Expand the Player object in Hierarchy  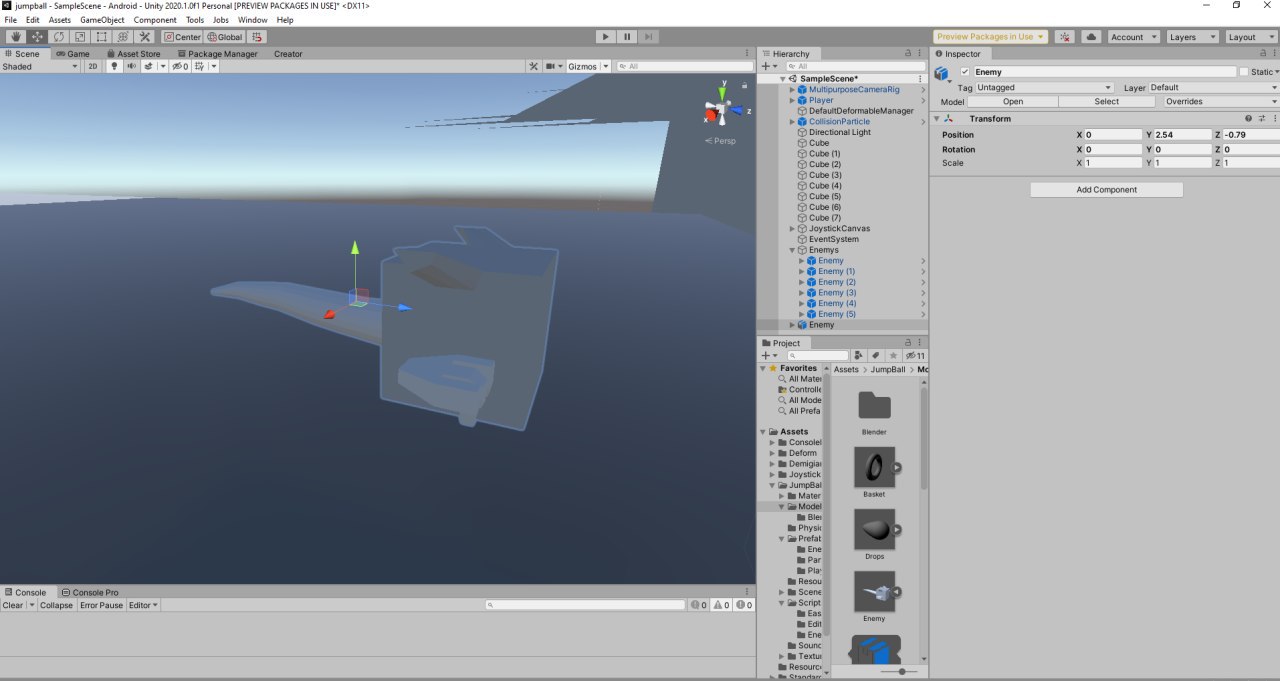[794, 100]
